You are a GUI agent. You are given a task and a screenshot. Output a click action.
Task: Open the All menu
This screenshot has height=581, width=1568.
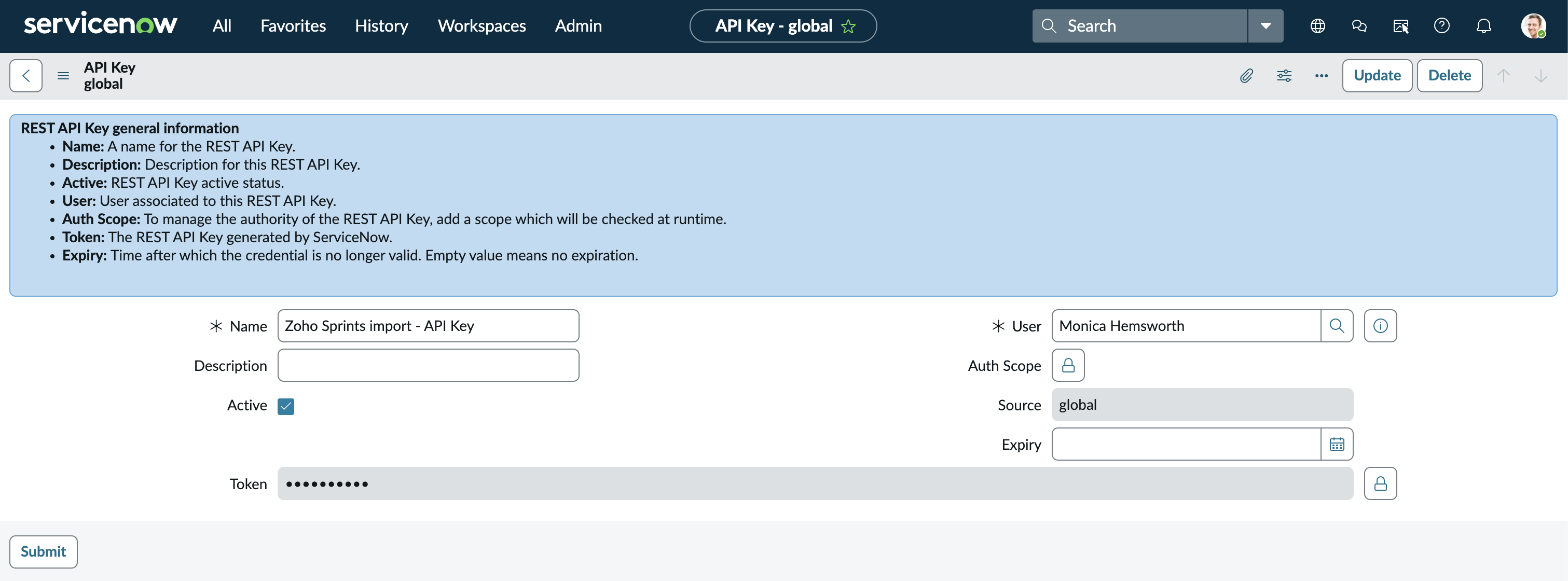pos(222,25)
